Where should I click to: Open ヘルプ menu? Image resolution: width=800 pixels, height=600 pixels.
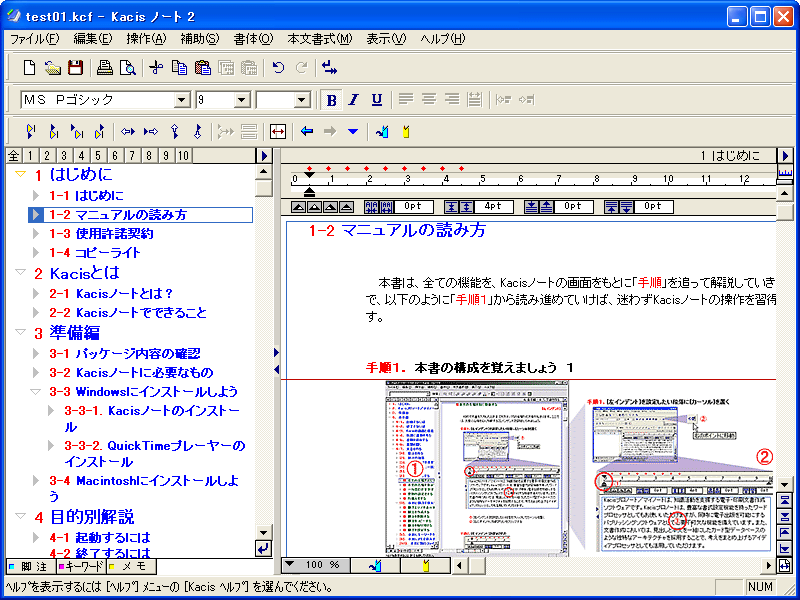(443, 39)
